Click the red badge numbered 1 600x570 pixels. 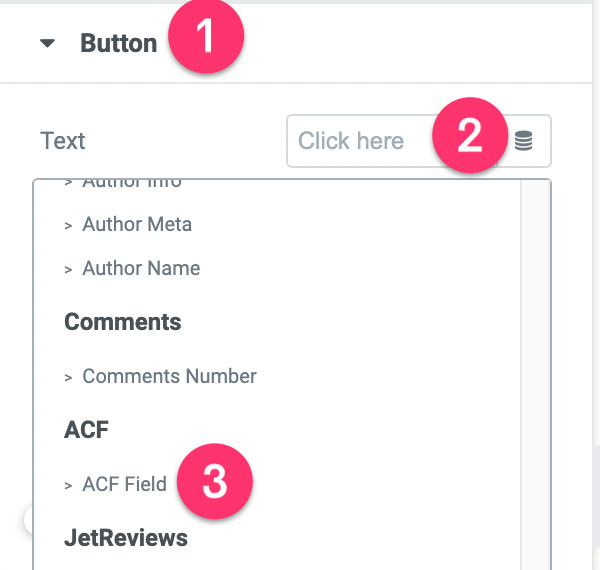point(206,39)
